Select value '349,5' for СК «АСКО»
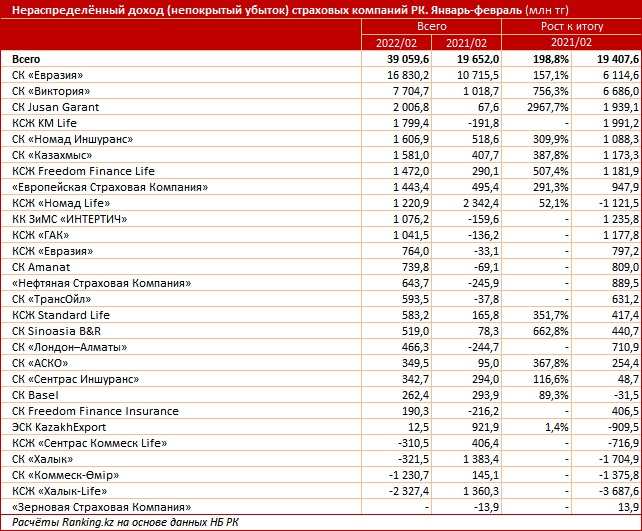The height and width of the screenshot is (531, 642). point(416,363)
